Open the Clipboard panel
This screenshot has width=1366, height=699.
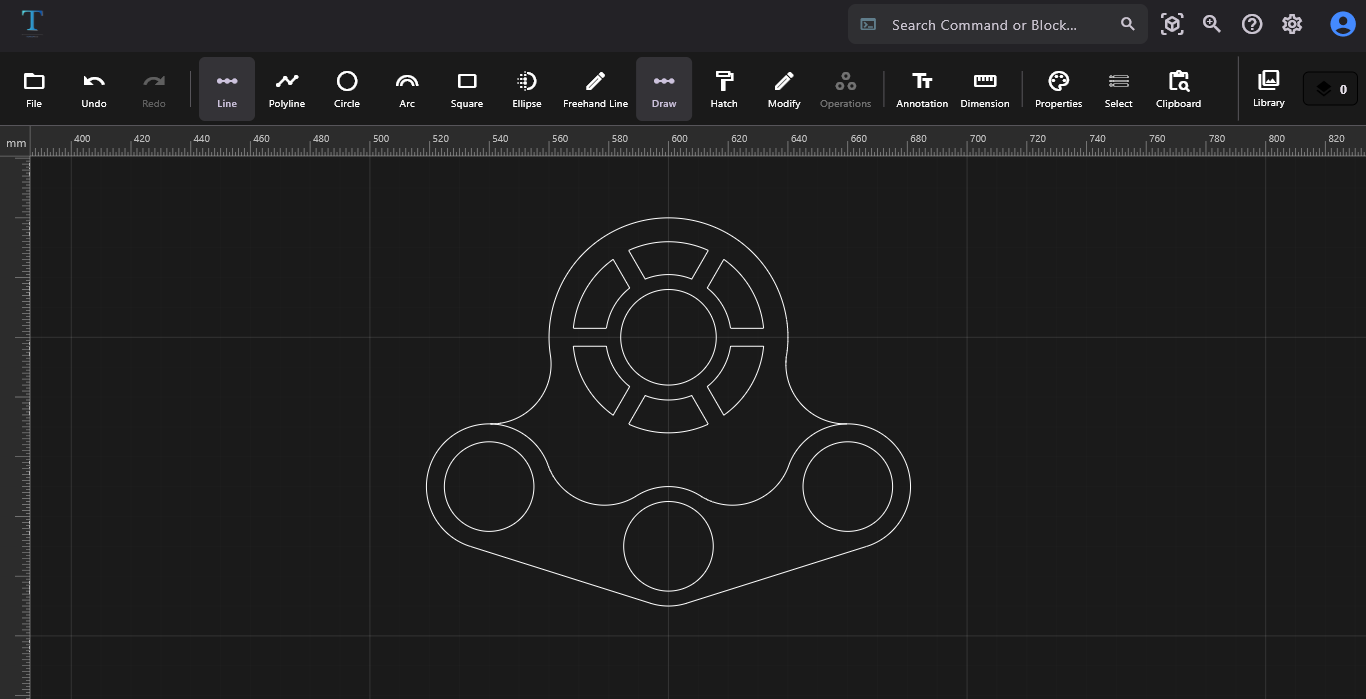coord(1178,88)
